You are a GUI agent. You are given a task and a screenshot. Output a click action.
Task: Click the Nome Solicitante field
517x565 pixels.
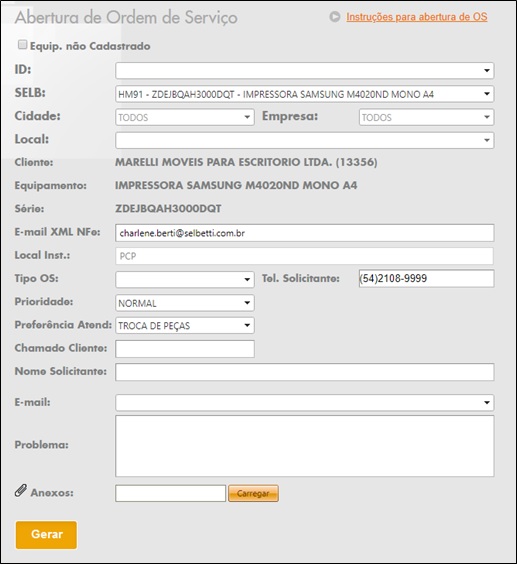pos(304,372)
